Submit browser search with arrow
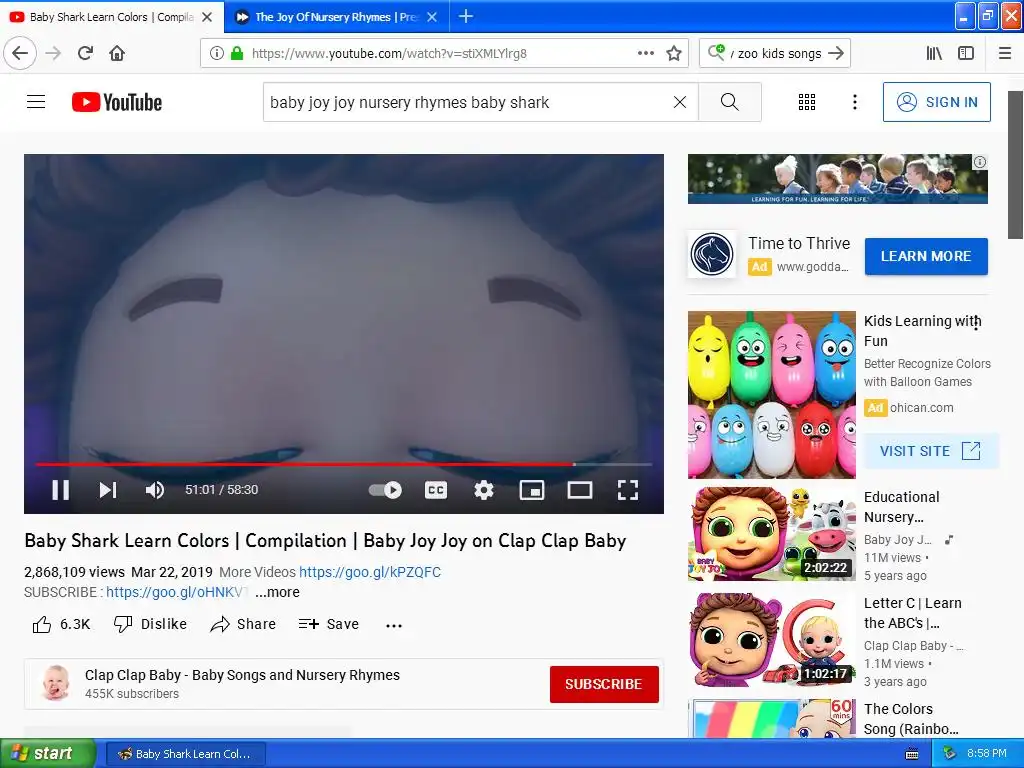Viewport: 1024px width, 768px height. coord(836,54)
